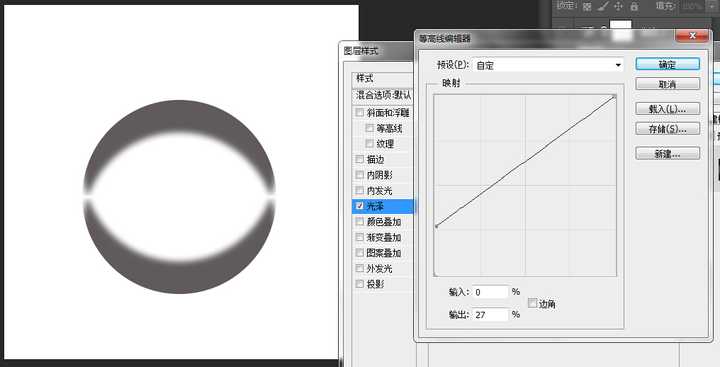Viewport: 720px width, 367px height.
Task: Select the 内阴影 label in style list
Action: [x=380, y=175]
